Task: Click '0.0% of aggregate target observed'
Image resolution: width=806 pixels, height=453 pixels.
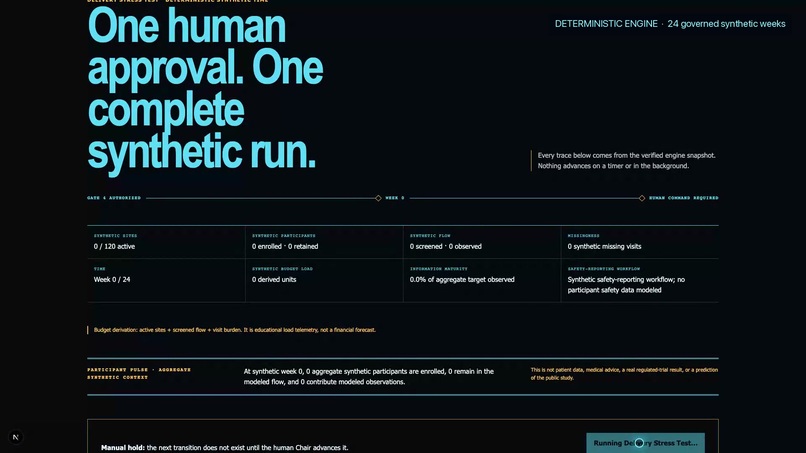Action: click(462, 279)
